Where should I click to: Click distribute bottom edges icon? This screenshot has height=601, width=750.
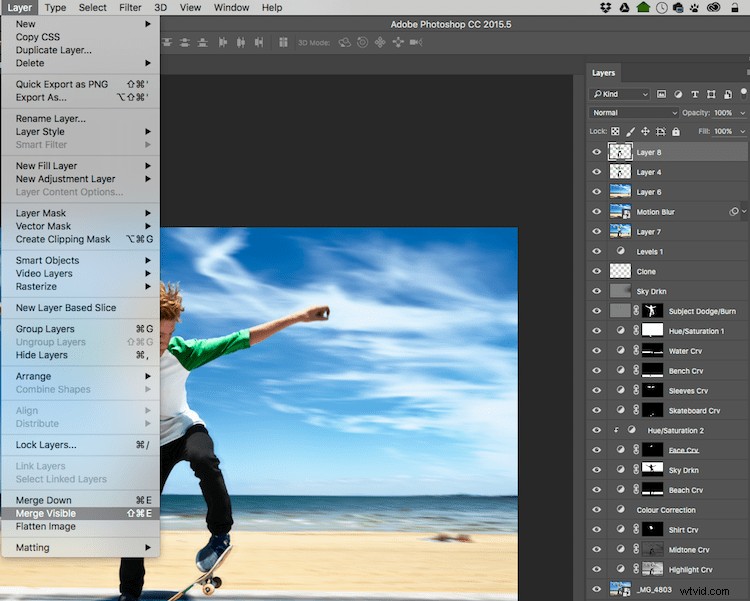click(x=203, y=43)
